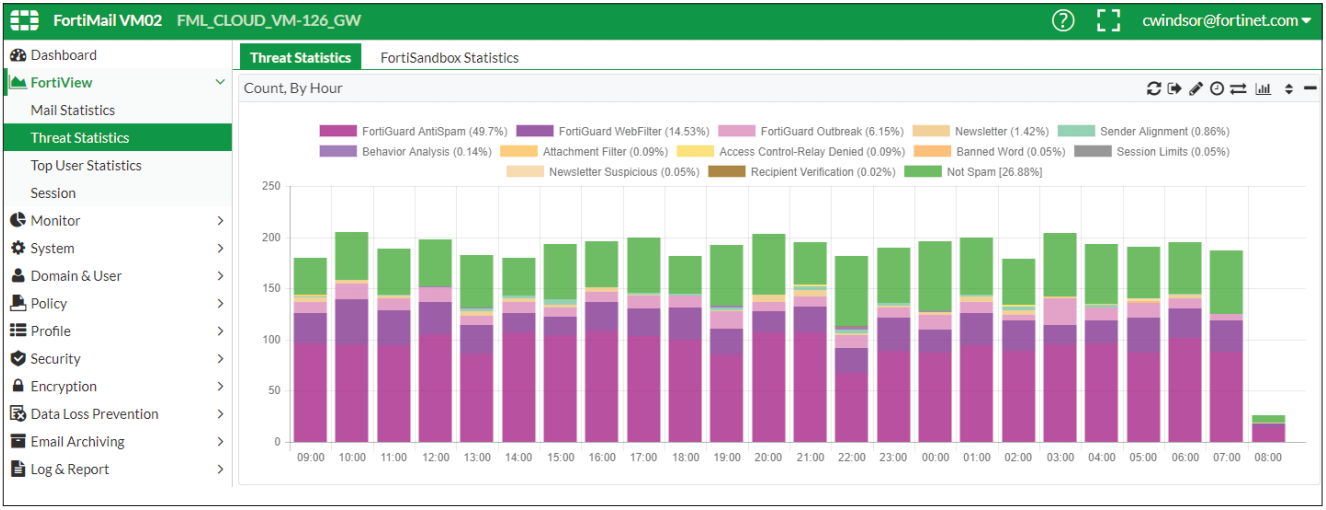Click the Log & Report document icon
The image size is (1326, 510).
click(x=17, y=469)
